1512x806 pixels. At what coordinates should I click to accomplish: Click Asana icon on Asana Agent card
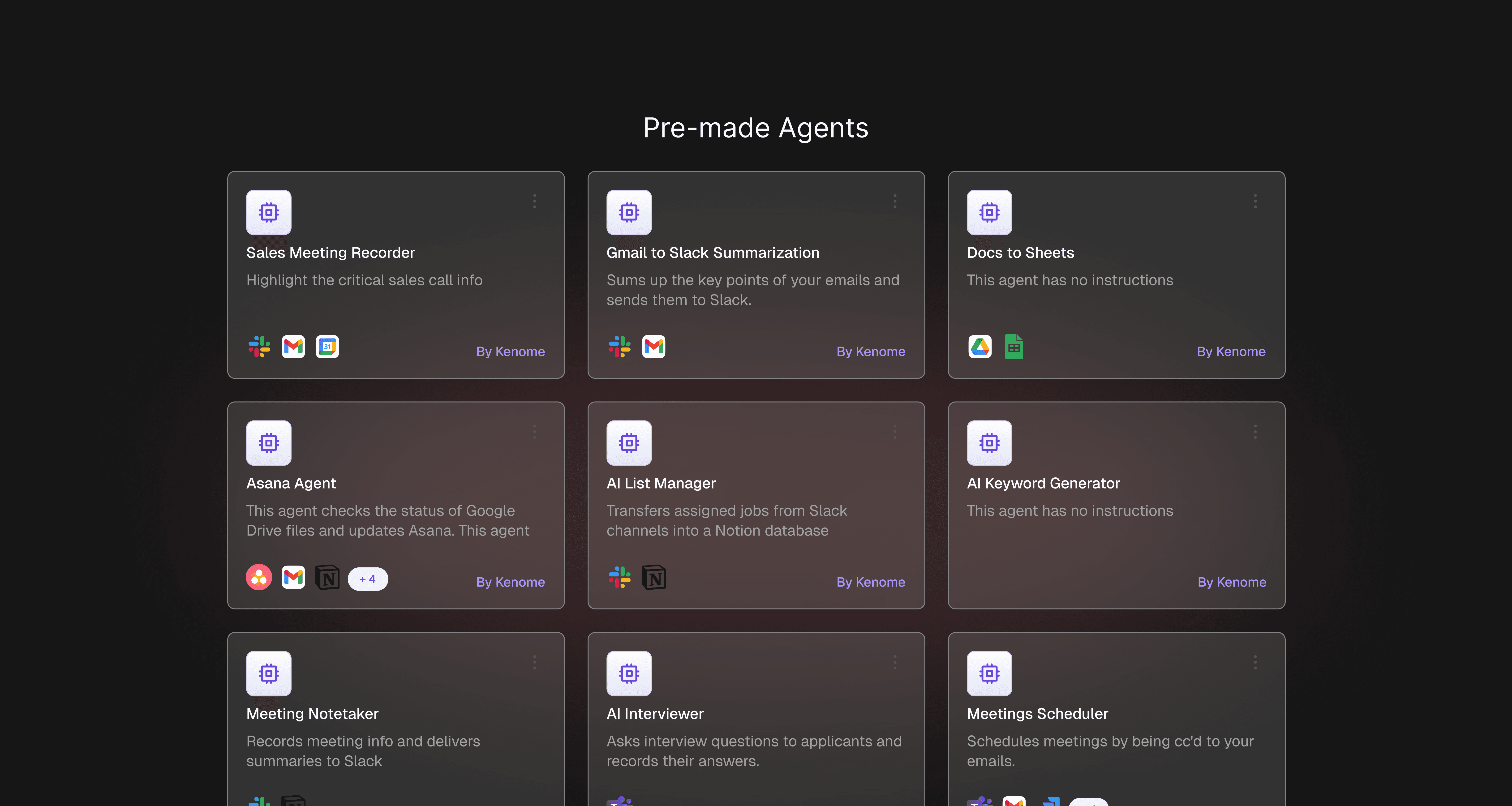[259, 577]
